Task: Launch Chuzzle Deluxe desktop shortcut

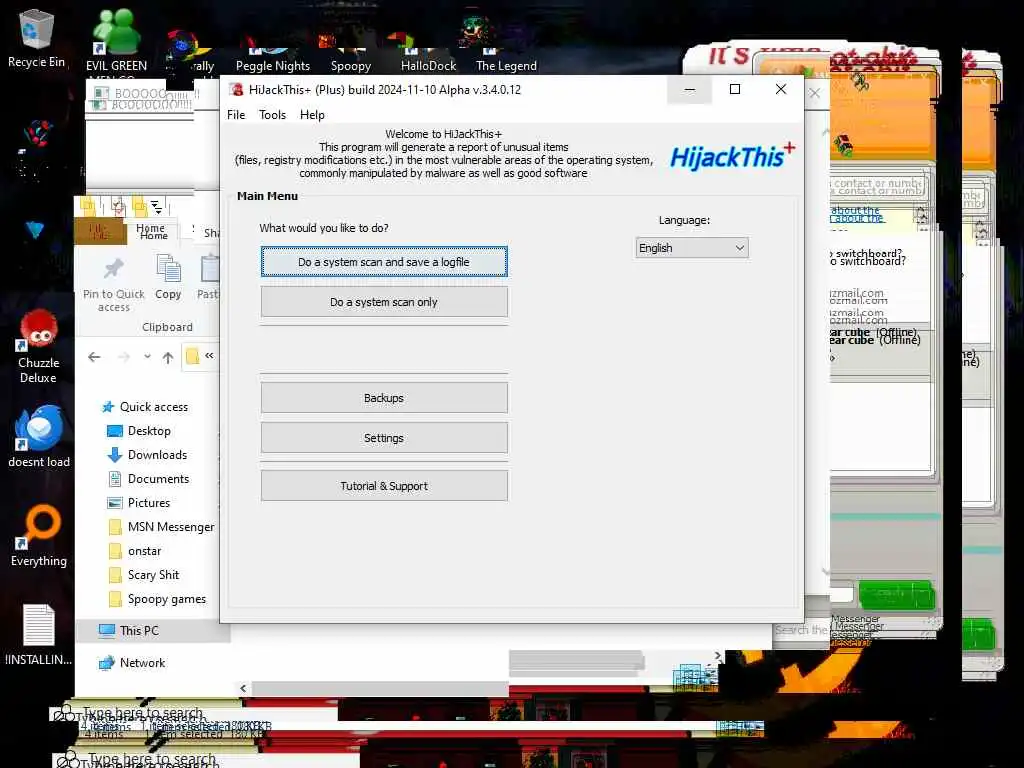Action: tap(39, 347)
